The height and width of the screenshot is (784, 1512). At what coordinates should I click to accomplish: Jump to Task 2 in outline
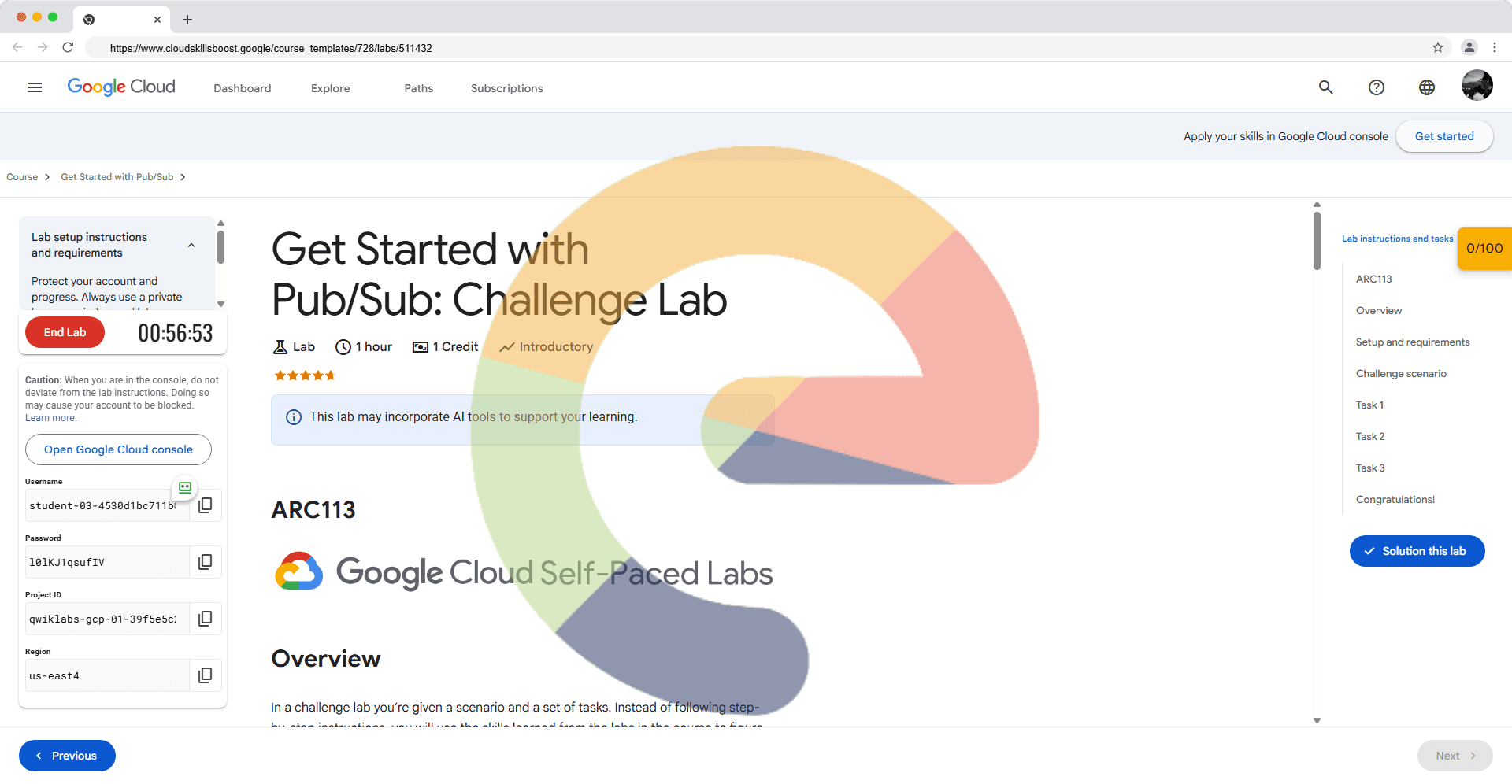click(1370, 436)
